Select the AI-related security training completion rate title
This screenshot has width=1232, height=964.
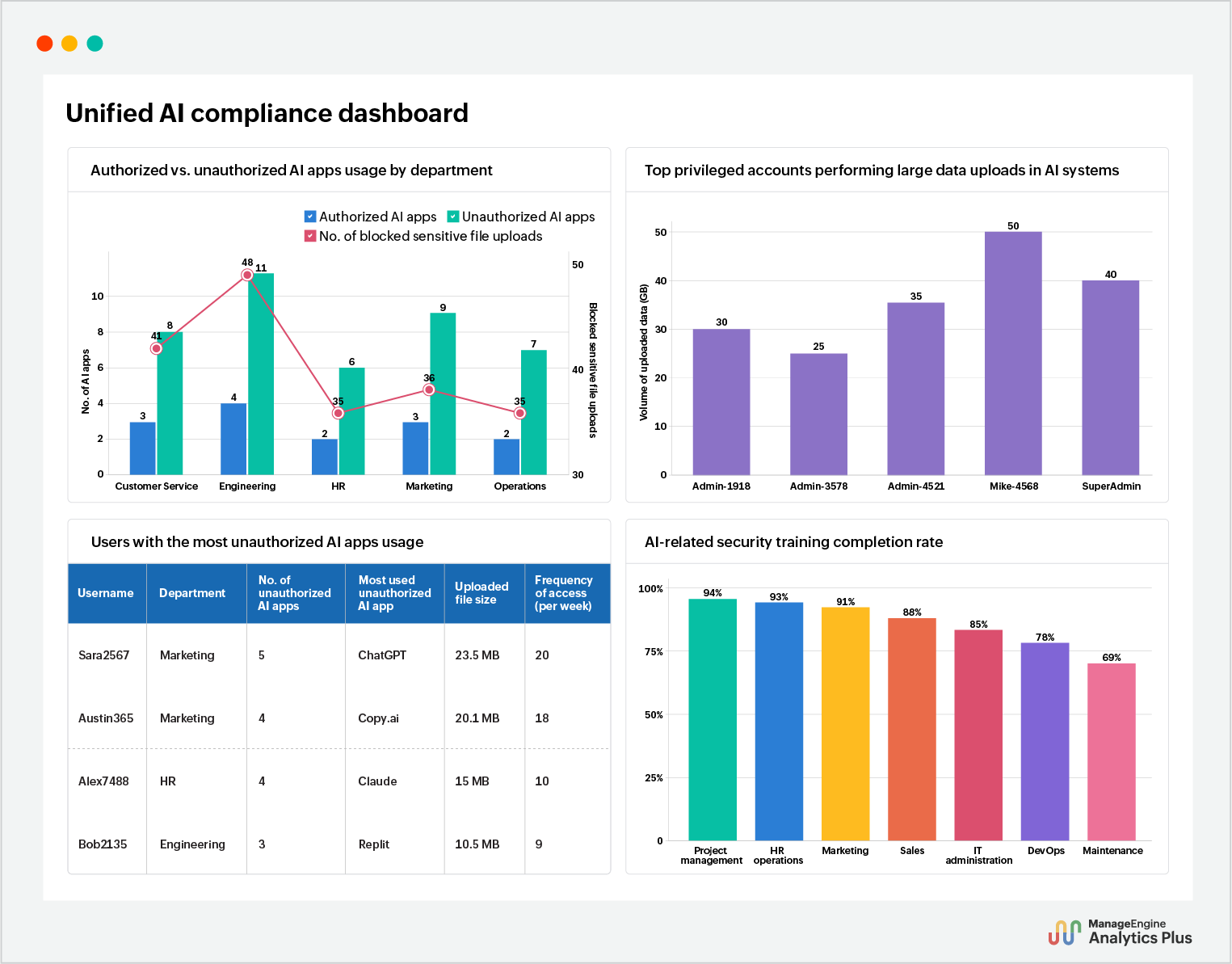coord(793,542)
